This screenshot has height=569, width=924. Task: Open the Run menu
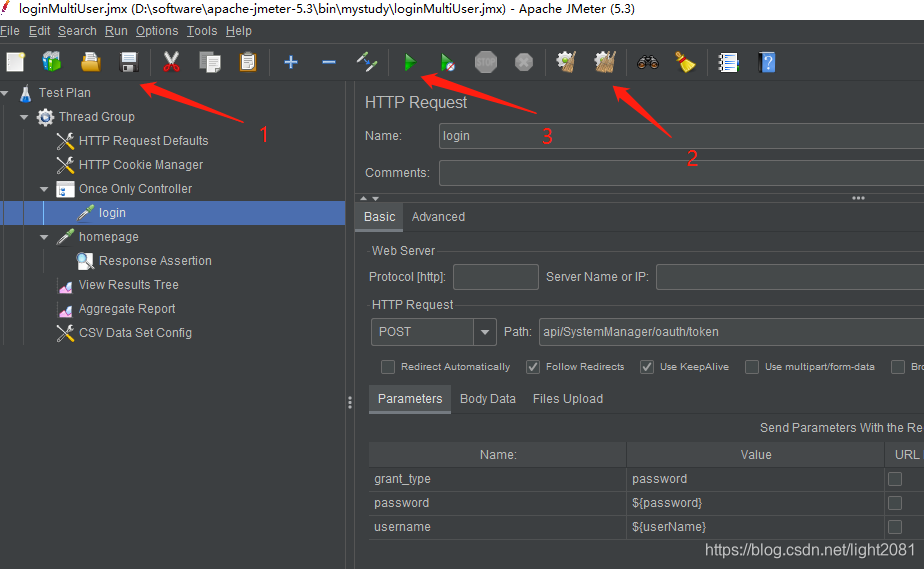coord(116,31)
